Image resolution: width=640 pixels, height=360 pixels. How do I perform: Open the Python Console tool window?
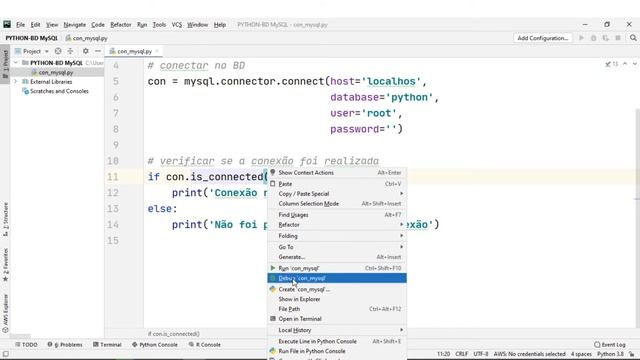click(x=155, y=345)
